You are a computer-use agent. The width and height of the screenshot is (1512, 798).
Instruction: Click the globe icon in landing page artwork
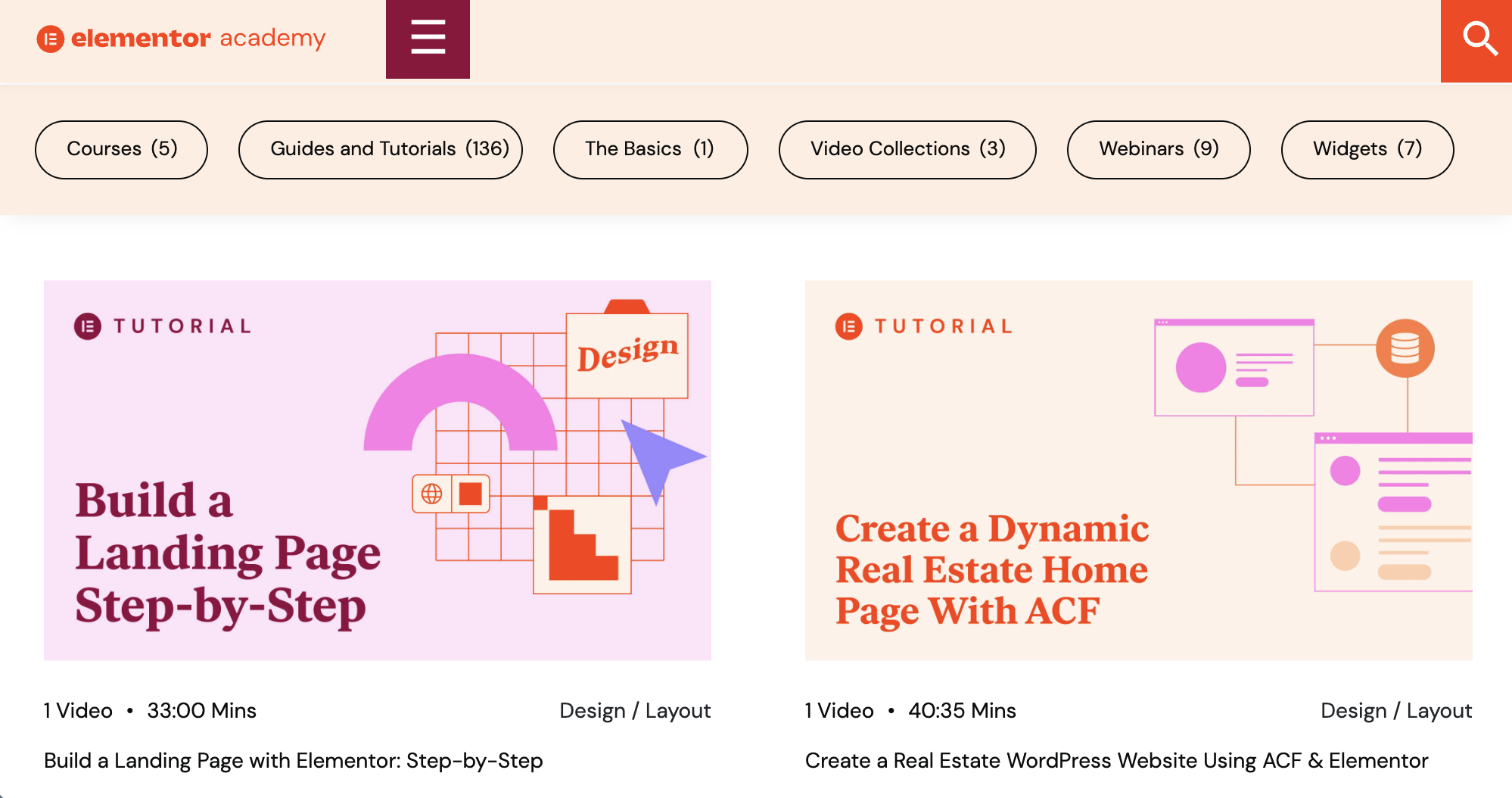point(432,494)
